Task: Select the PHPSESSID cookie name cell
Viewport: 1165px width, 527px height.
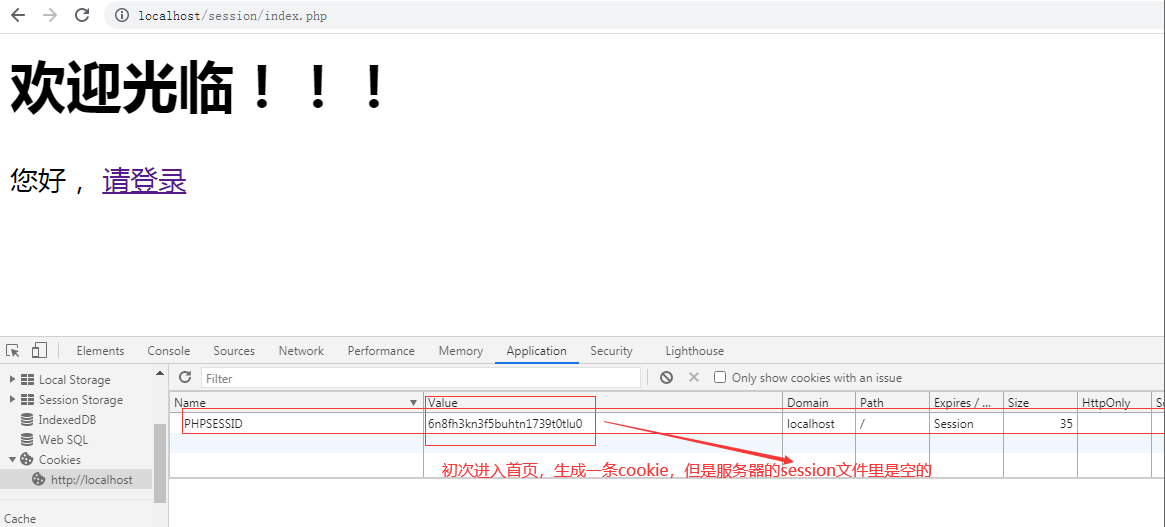Action: pos(296,424)
